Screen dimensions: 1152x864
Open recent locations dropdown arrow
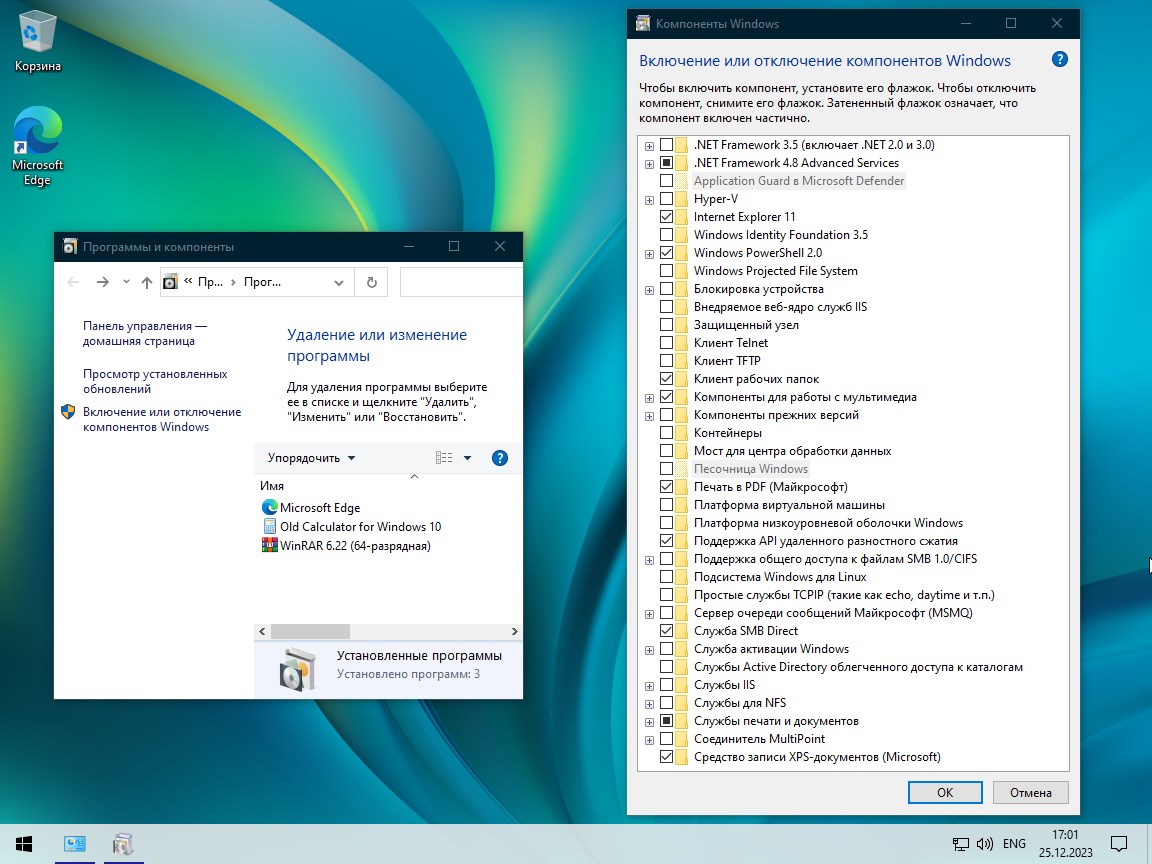(x=126, y=282)
